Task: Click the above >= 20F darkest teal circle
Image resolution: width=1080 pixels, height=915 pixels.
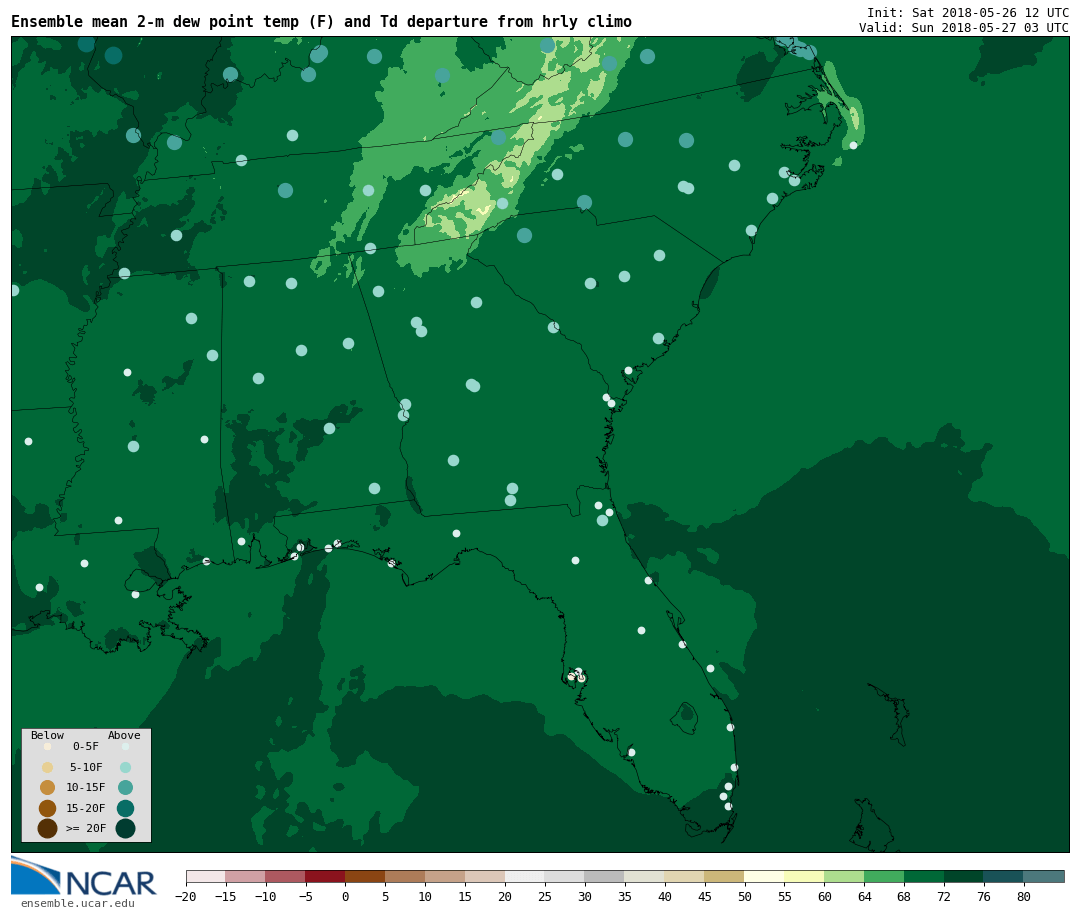Action: 125,828
